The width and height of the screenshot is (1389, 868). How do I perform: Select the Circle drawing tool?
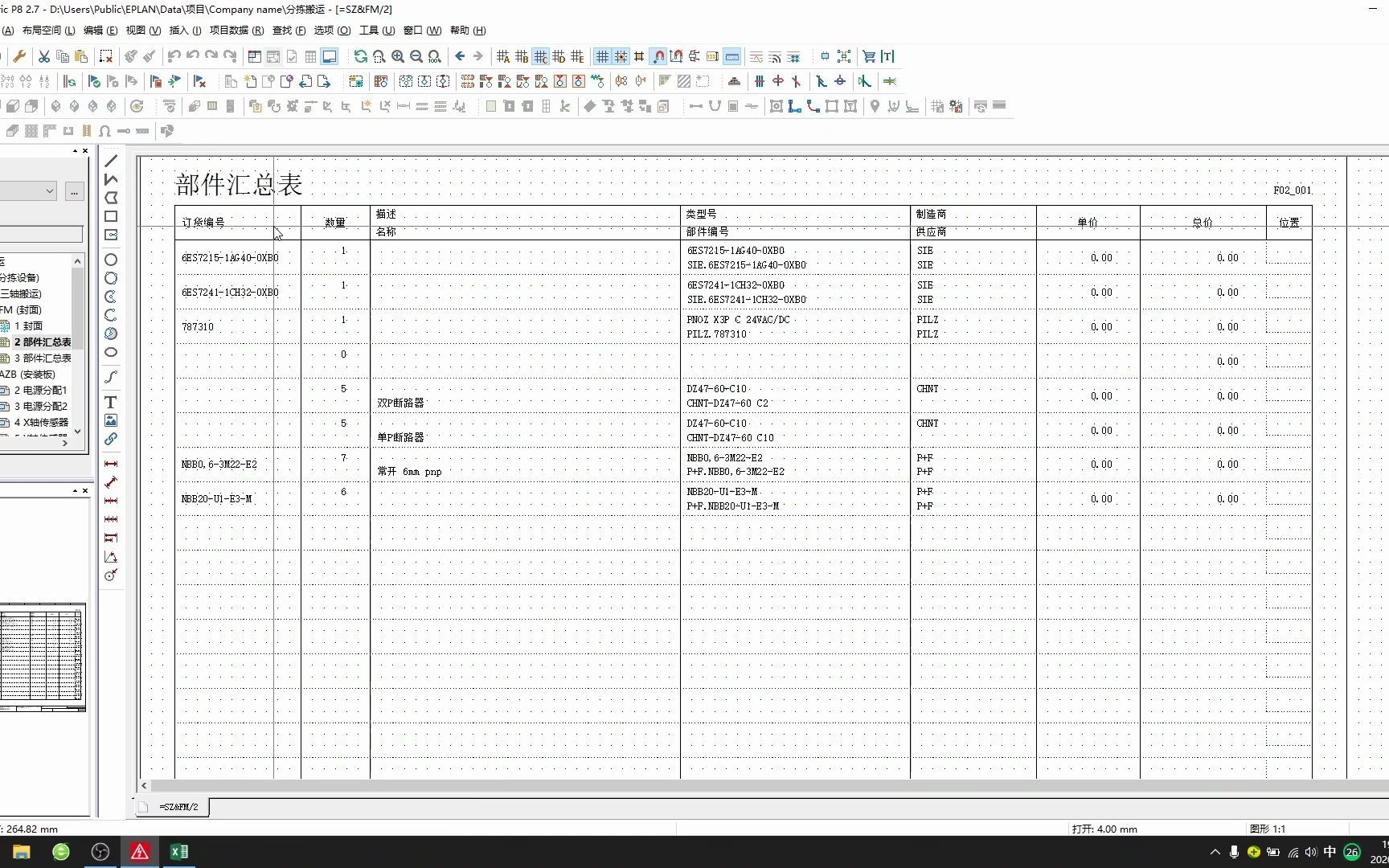111,260
